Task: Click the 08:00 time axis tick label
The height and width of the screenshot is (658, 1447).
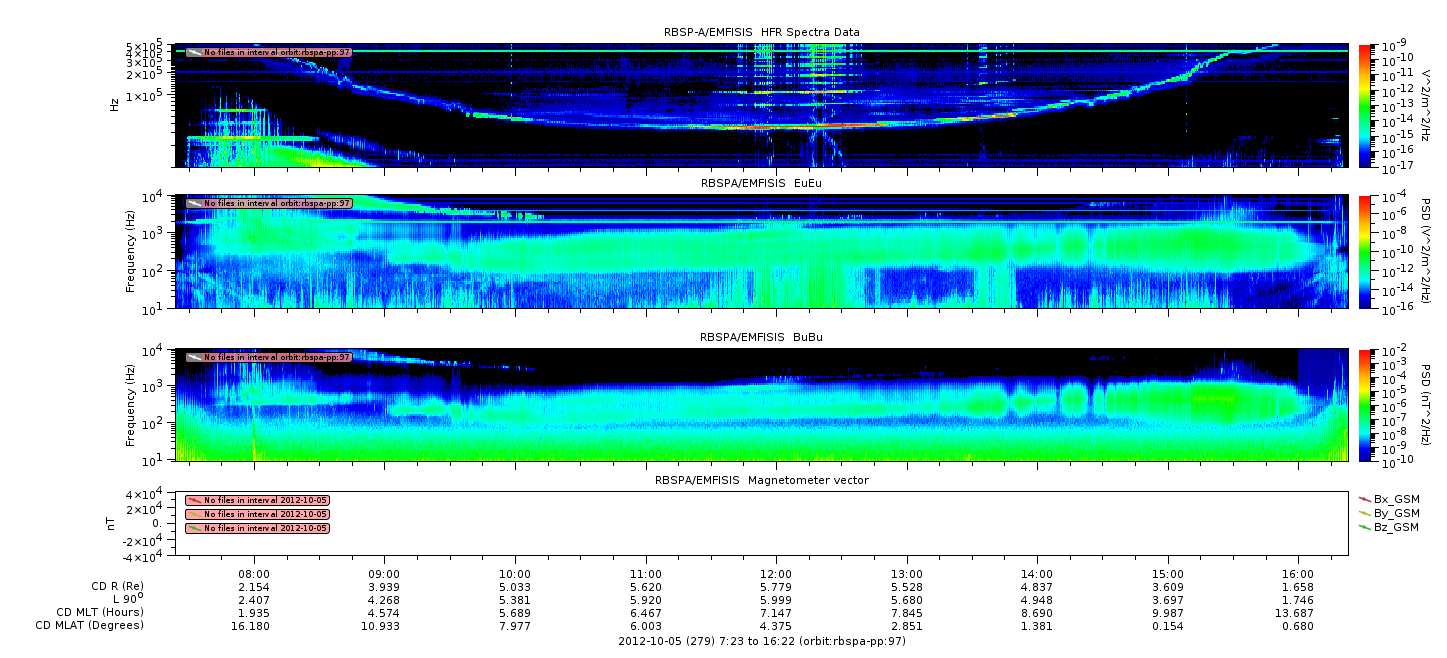Action: point(255,571)
